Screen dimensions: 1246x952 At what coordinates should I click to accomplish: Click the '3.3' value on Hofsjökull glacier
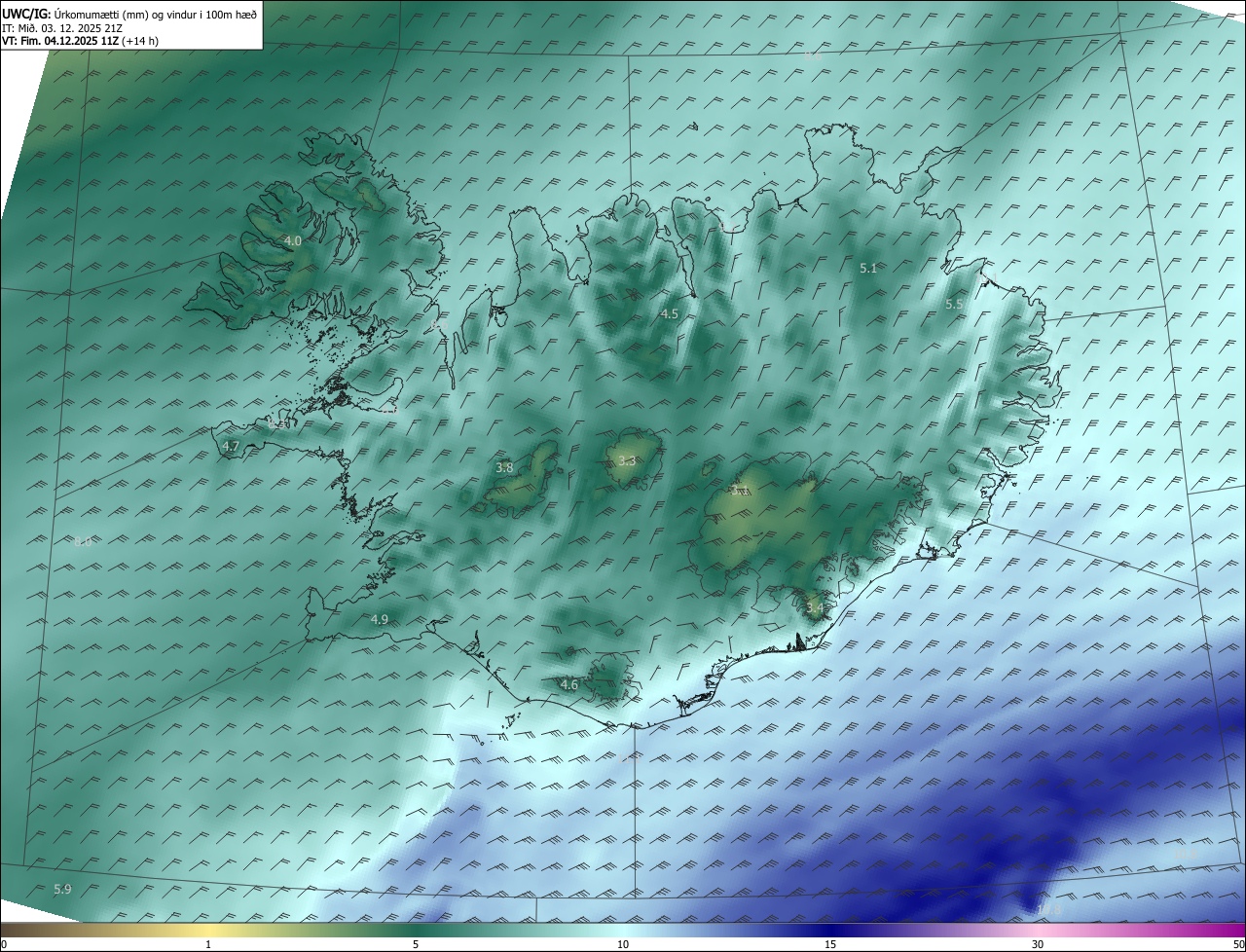click(x=627, y=461)
